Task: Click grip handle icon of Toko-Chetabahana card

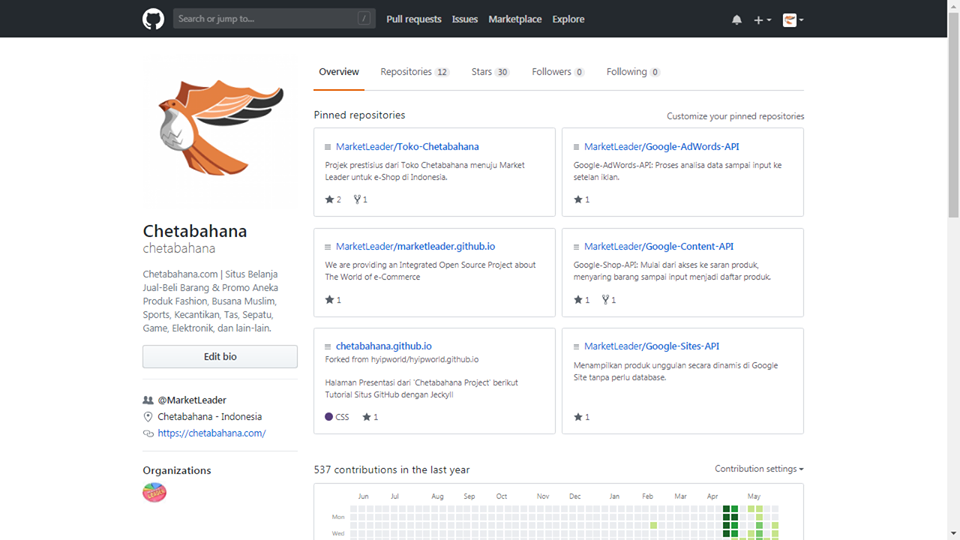Action: pos(328,147)
